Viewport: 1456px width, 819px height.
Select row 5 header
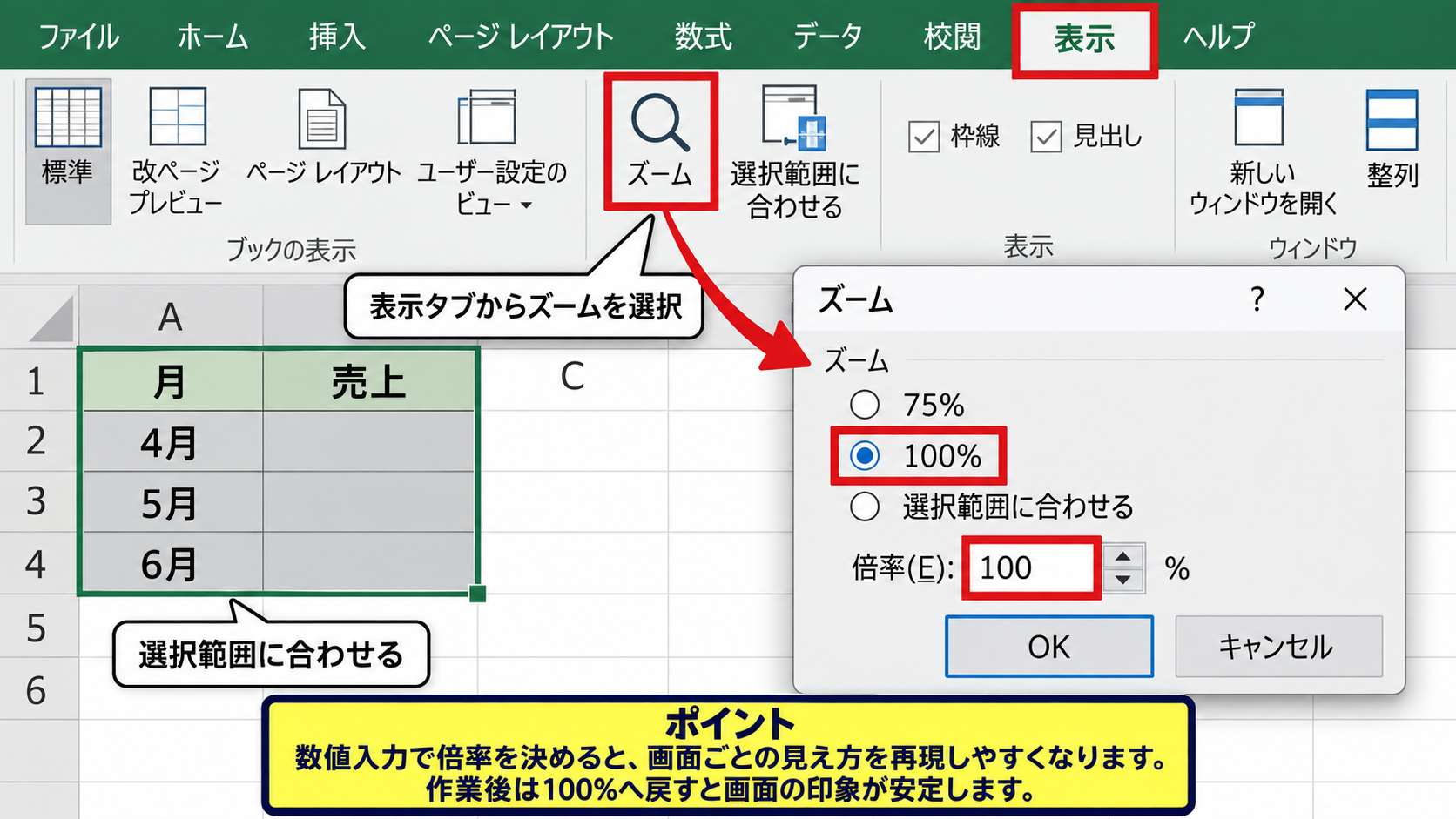click(37, 628)
